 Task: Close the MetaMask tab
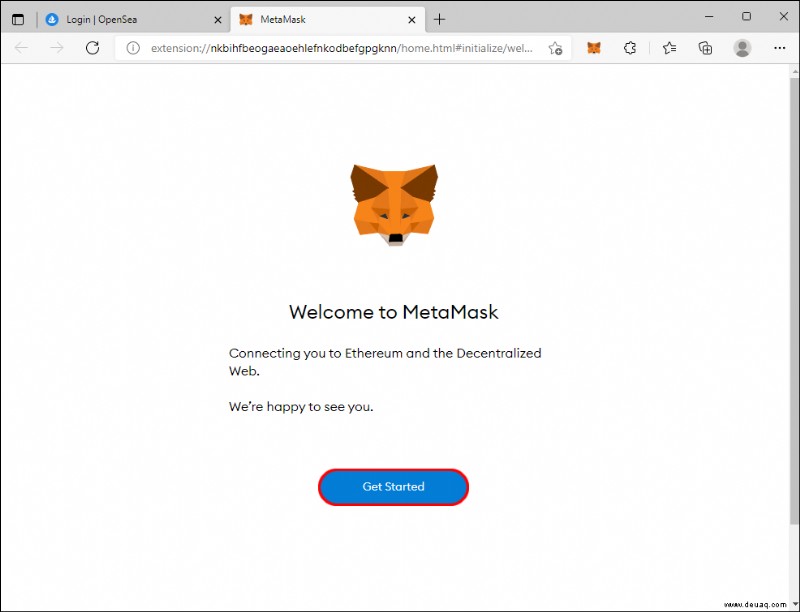tap(412, 20)
